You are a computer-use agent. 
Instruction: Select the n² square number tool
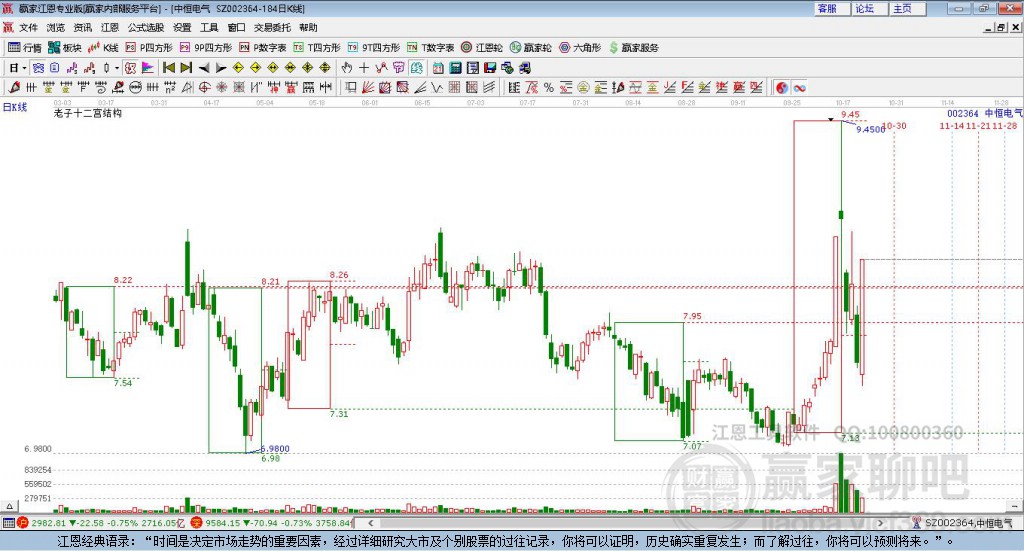click(x=170, y=87)
